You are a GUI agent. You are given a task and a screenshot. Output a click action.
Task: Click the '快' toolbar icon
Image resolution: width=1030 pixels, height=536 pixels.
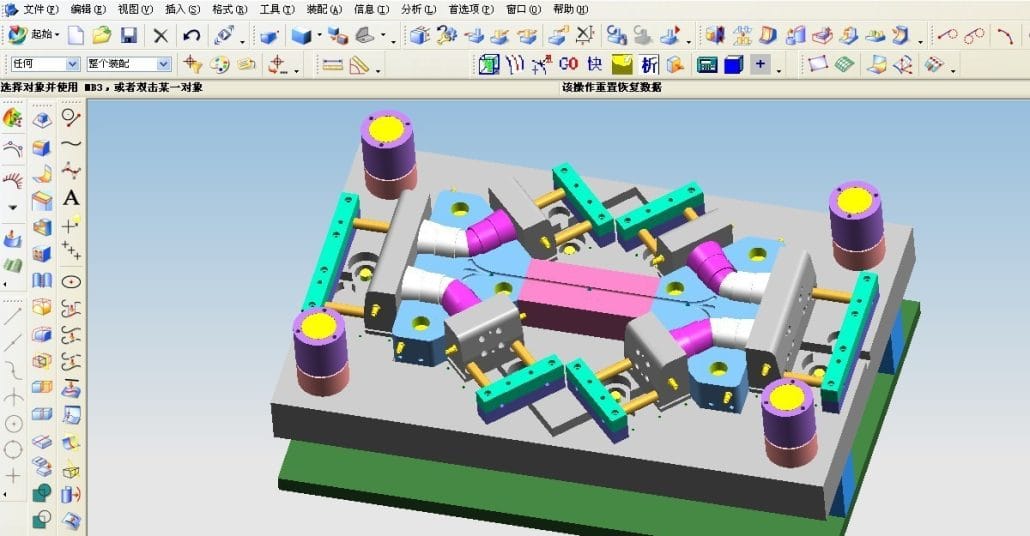(595, 65)
